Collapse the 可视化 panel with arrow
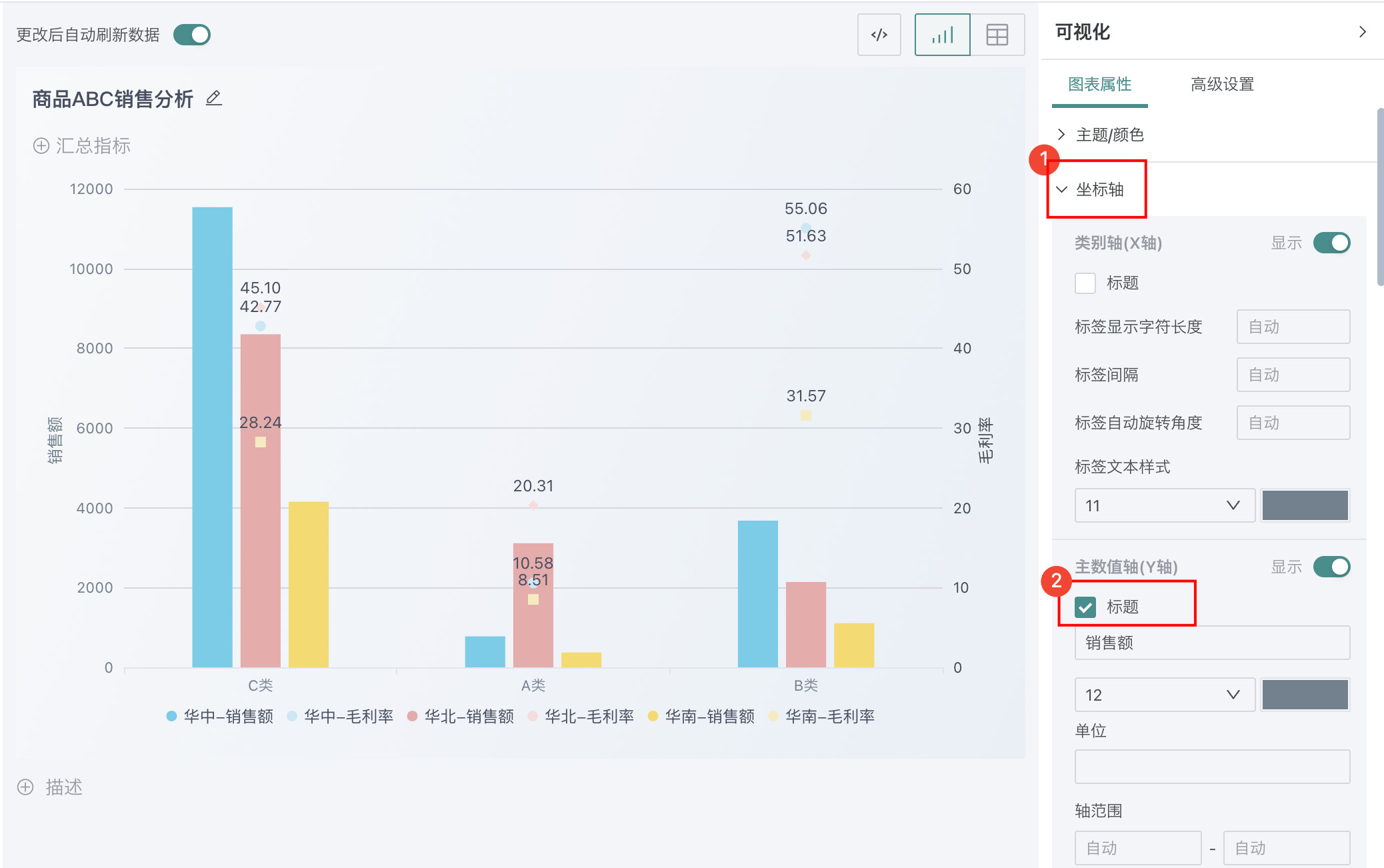 (1363, 31)
